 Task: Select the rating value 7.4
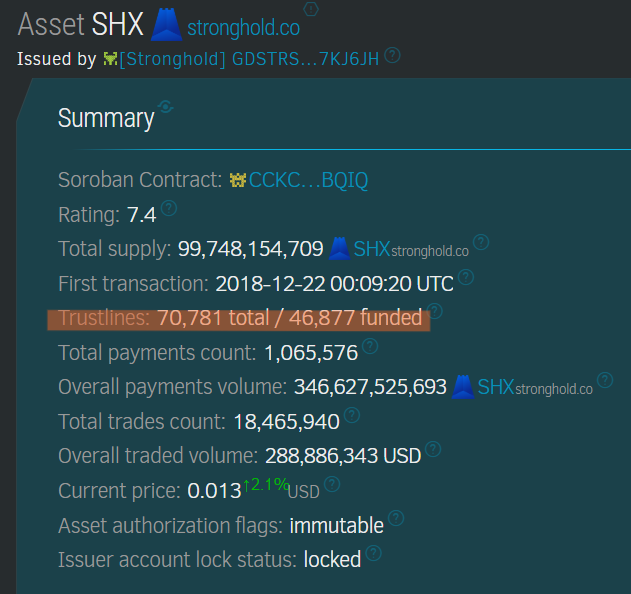tap(142, 215)
